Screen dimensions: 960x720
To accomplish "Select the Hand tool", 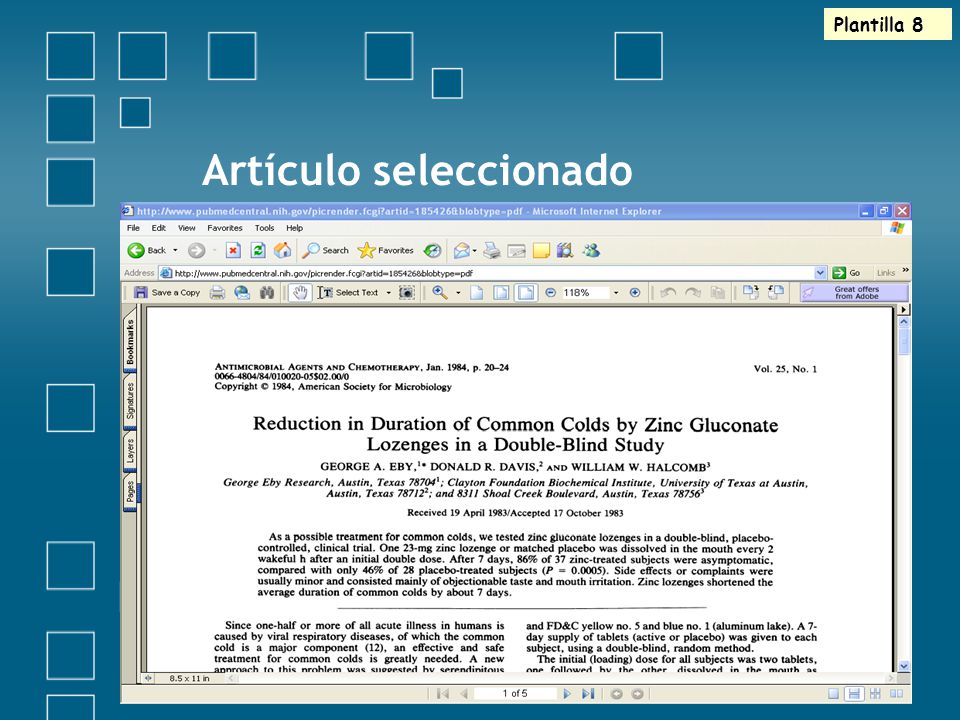I will [300, 293].
